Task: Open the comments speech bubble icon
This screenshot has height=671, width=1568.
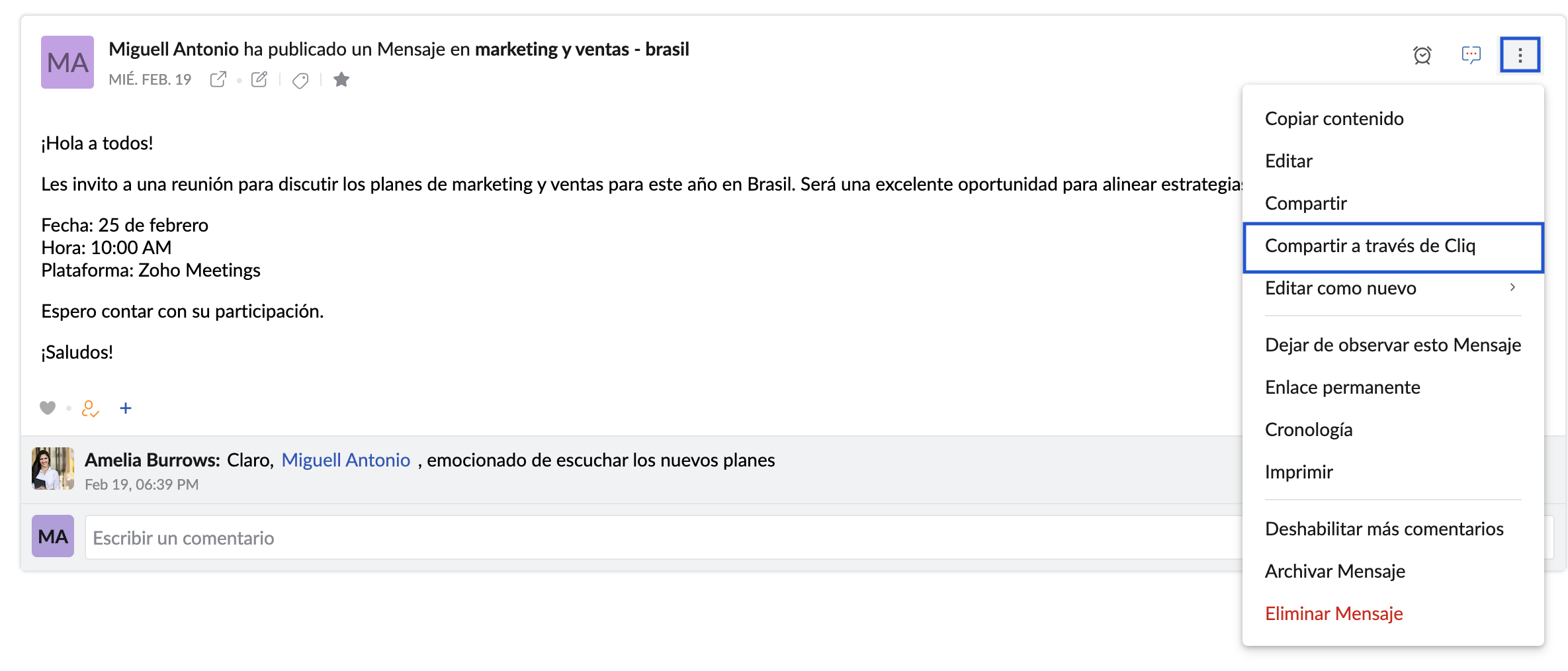Action: (1471, 55)
